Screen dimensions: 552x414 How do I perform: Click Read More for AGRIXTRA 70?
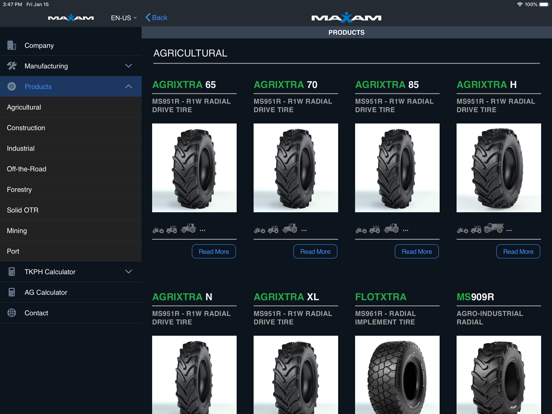coord(315,251)
